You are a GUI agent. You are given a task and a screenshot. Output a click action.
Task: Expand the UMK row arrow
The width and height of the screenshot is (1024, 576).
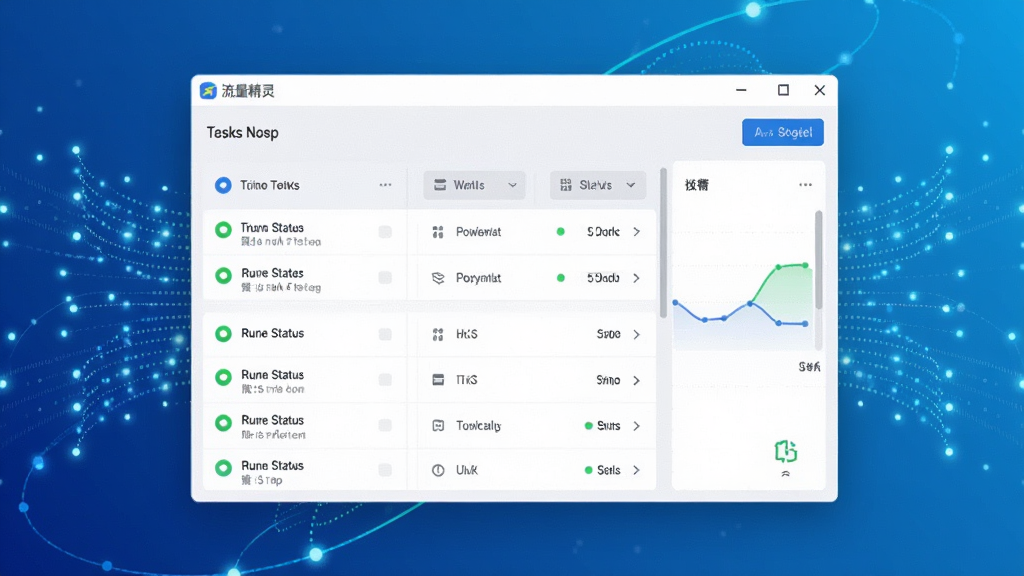click(x=637, y=470)
